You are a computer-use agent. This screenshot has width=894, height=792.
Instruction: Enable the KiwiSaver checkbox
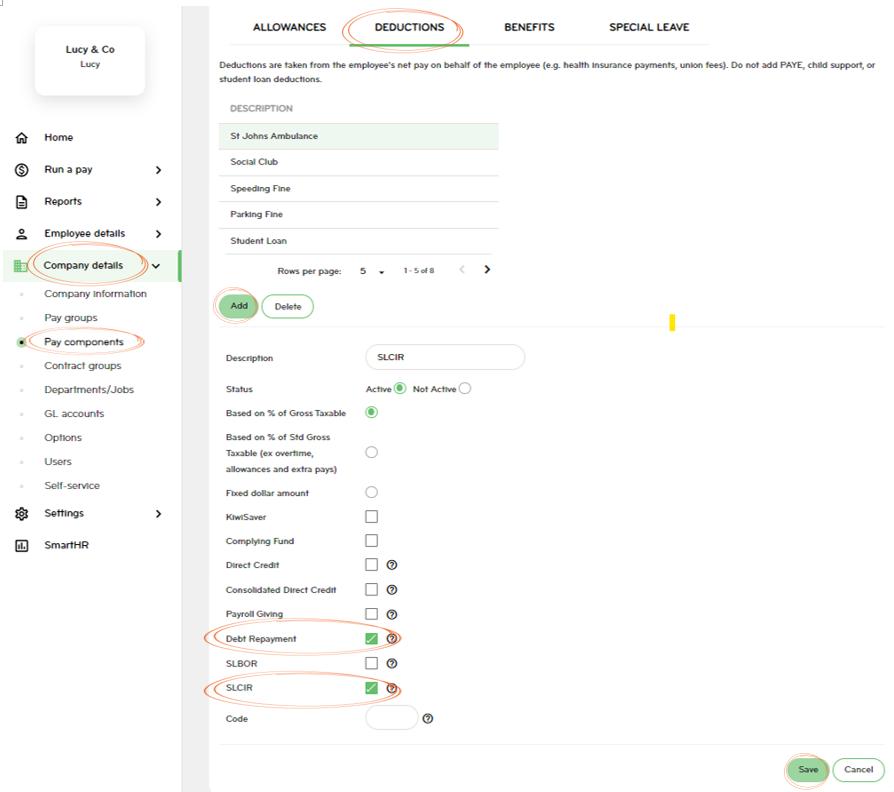click(371, 517)
